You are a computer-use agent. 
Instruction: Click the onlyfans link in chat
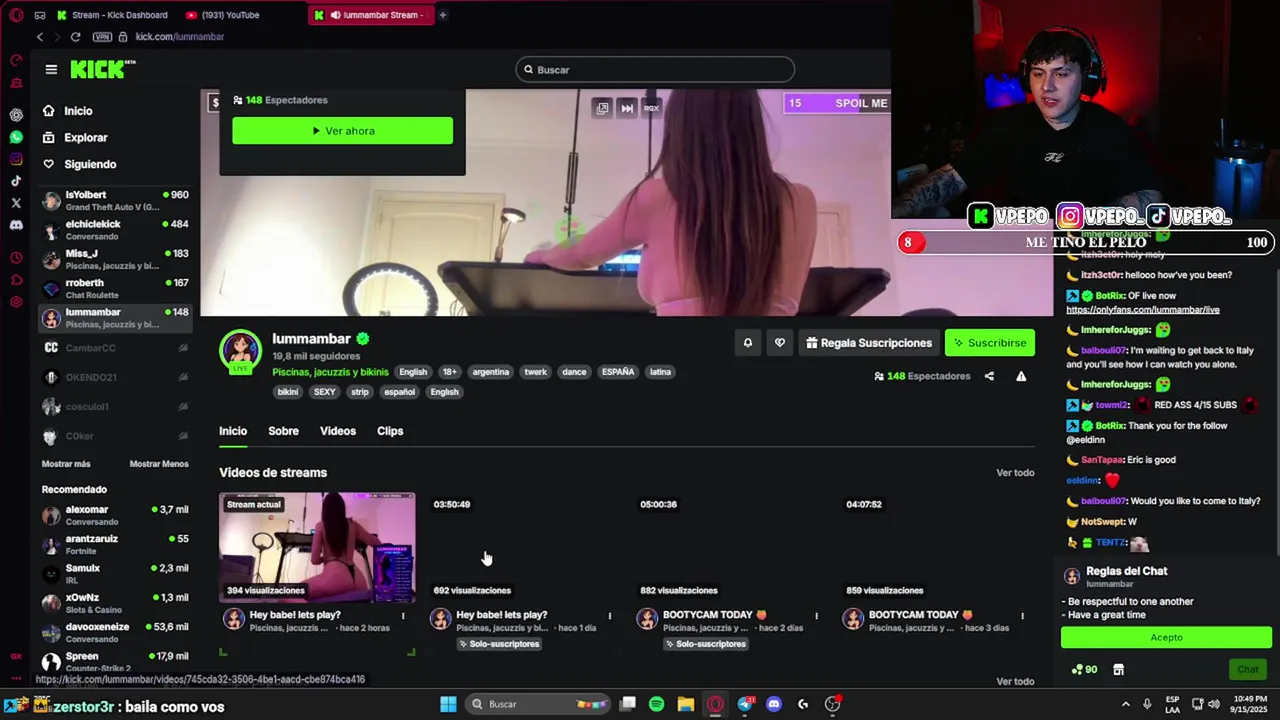1143,310
